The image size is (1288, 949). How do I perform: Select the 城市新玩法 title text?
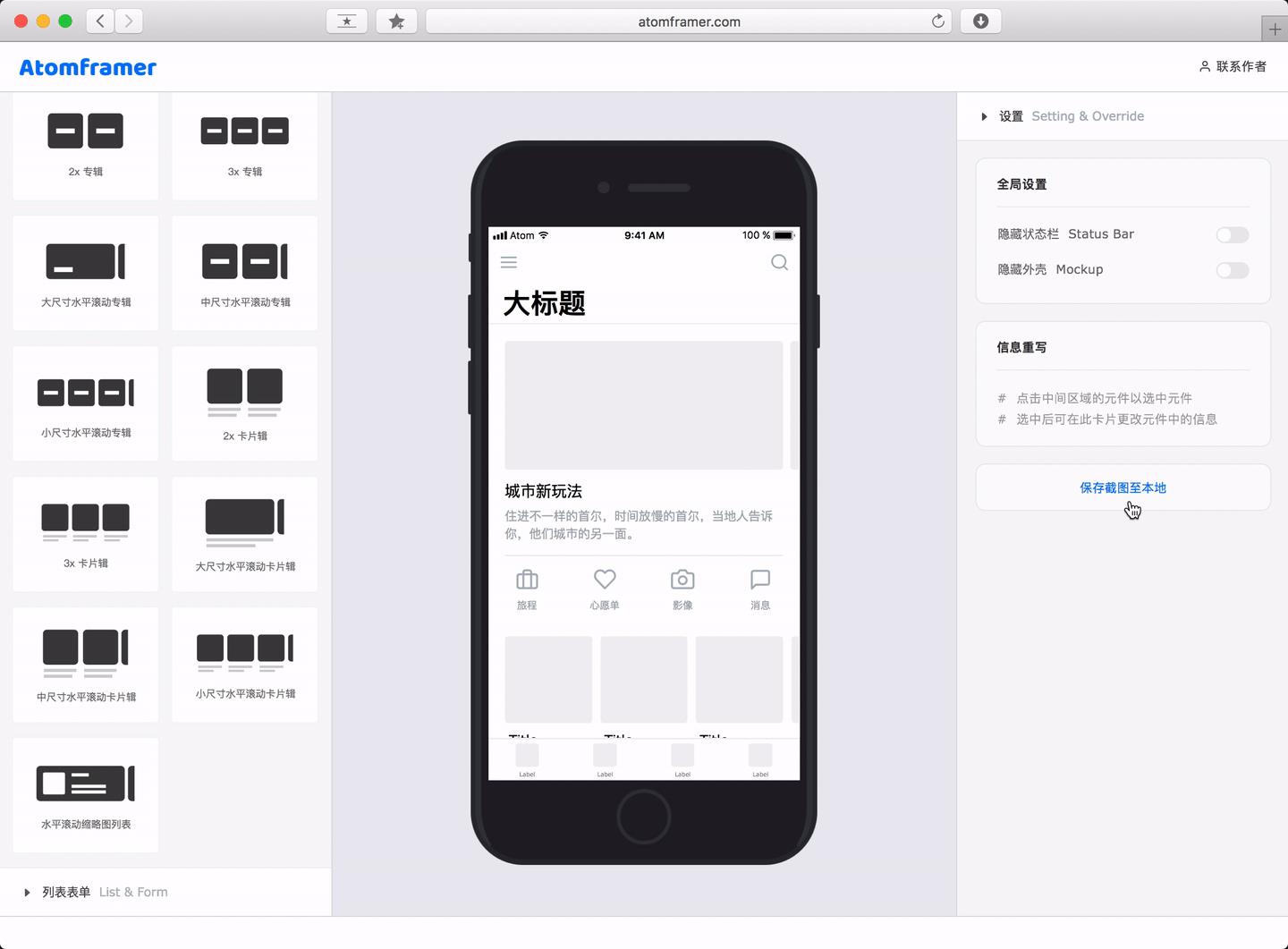click(x=543, y=491)
